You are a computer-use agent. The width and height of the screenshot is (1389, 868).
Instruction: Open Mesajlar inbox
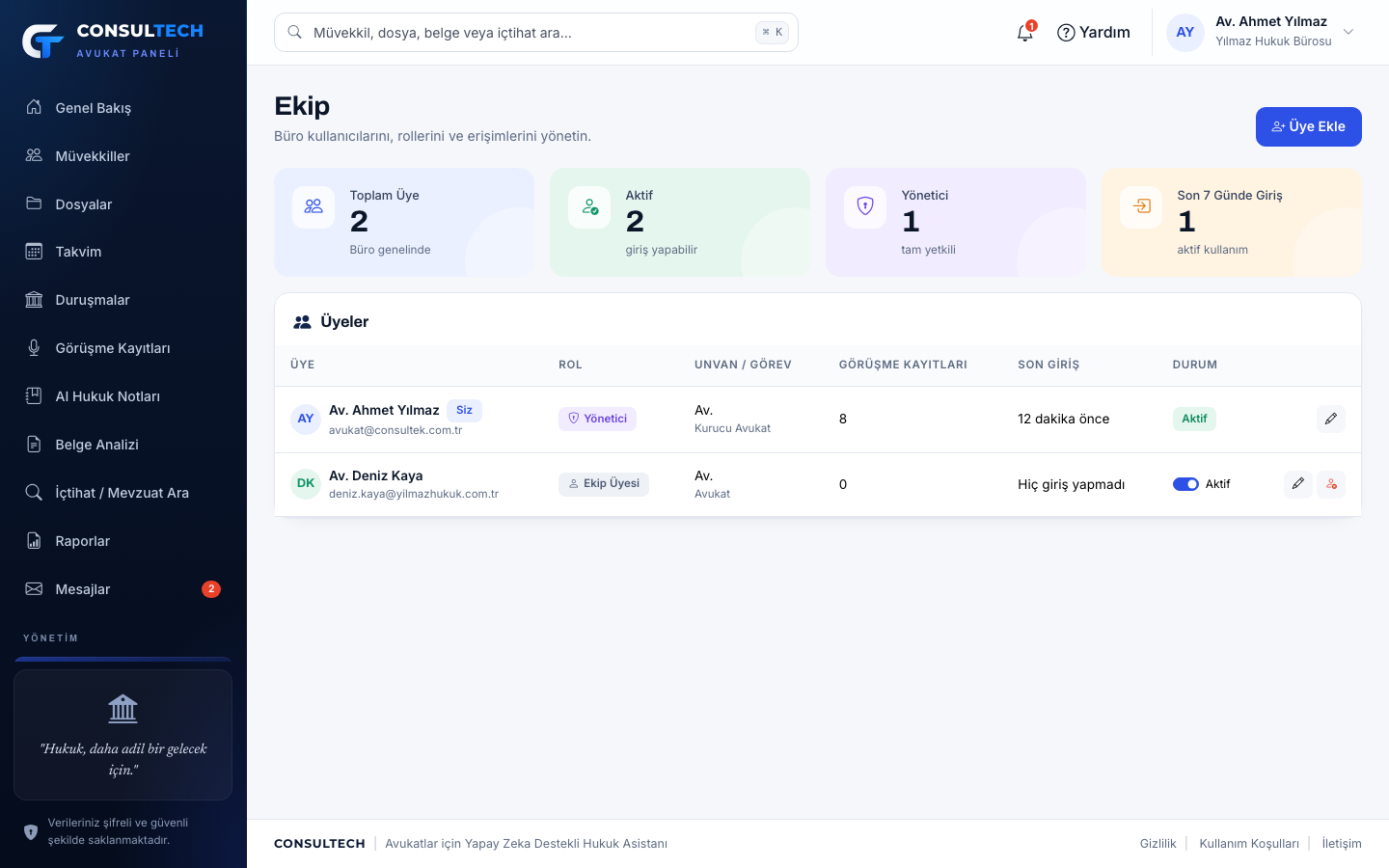(123, 589)
